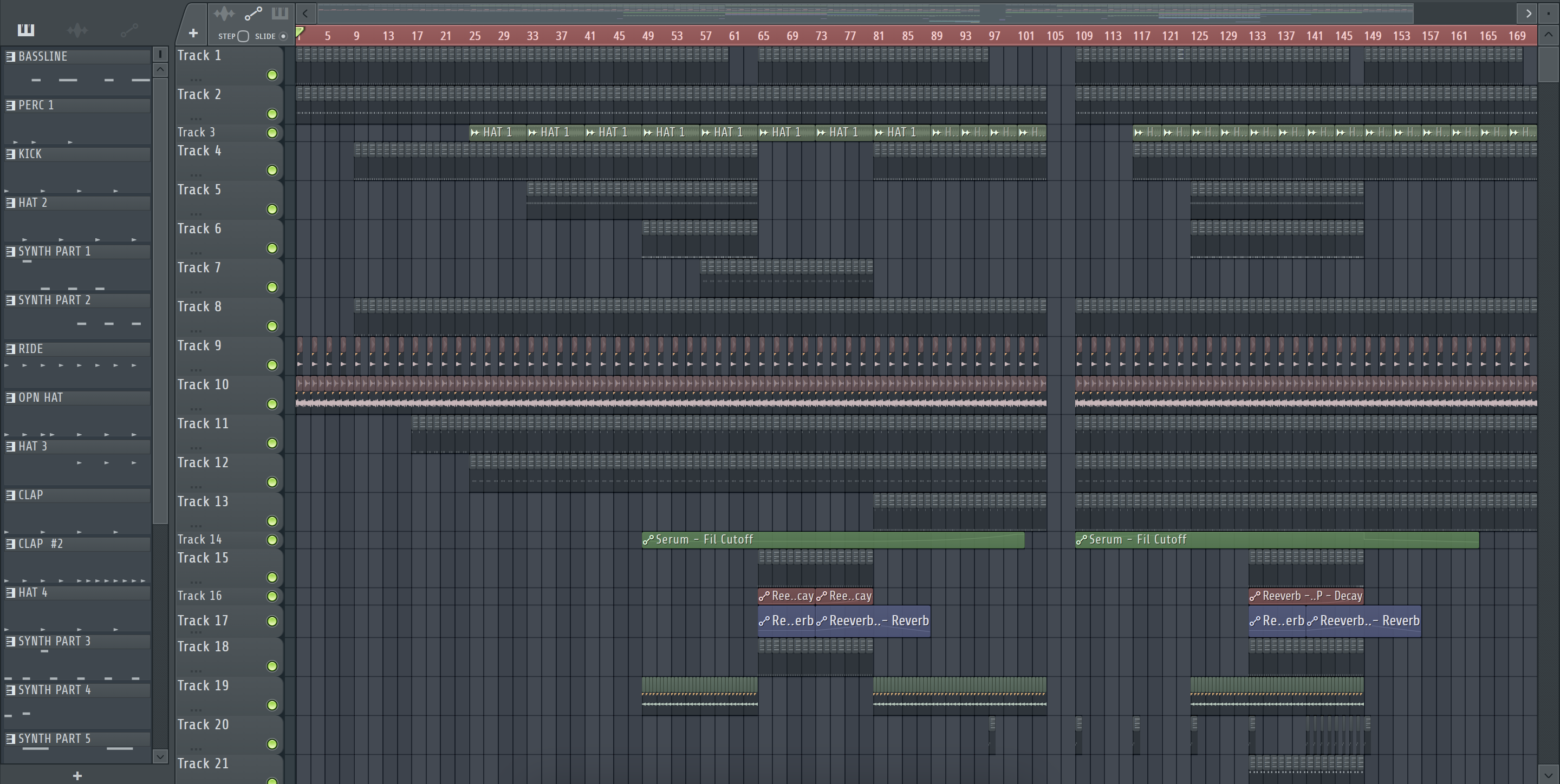The width and height of the screenshot is (1560, 784).
Task: Mute Track 17 with green light
Action: pyautogui.click(x=272, y=621)
